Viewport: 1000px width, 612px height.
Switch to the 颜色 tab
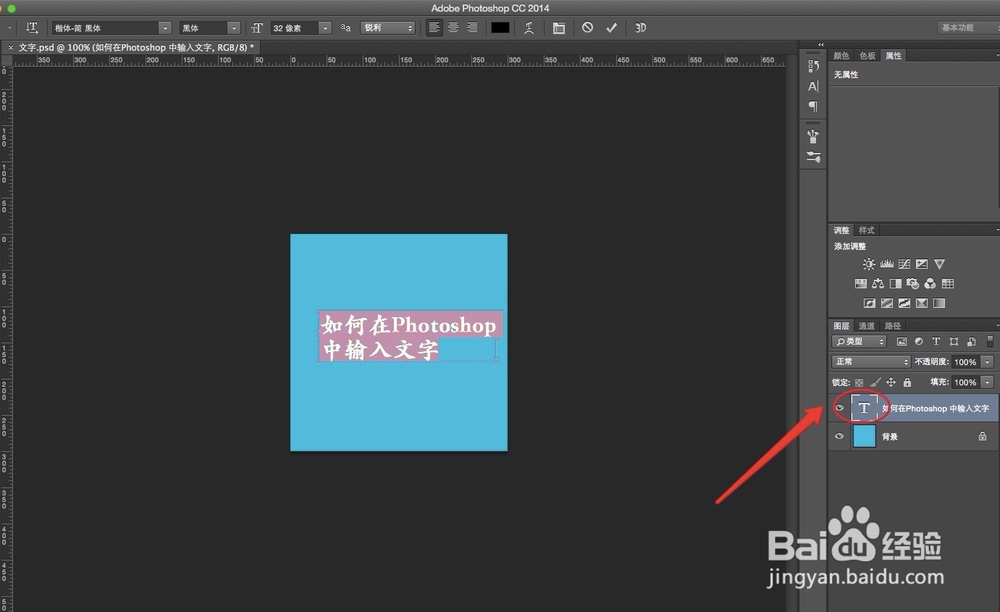(841, 56)
